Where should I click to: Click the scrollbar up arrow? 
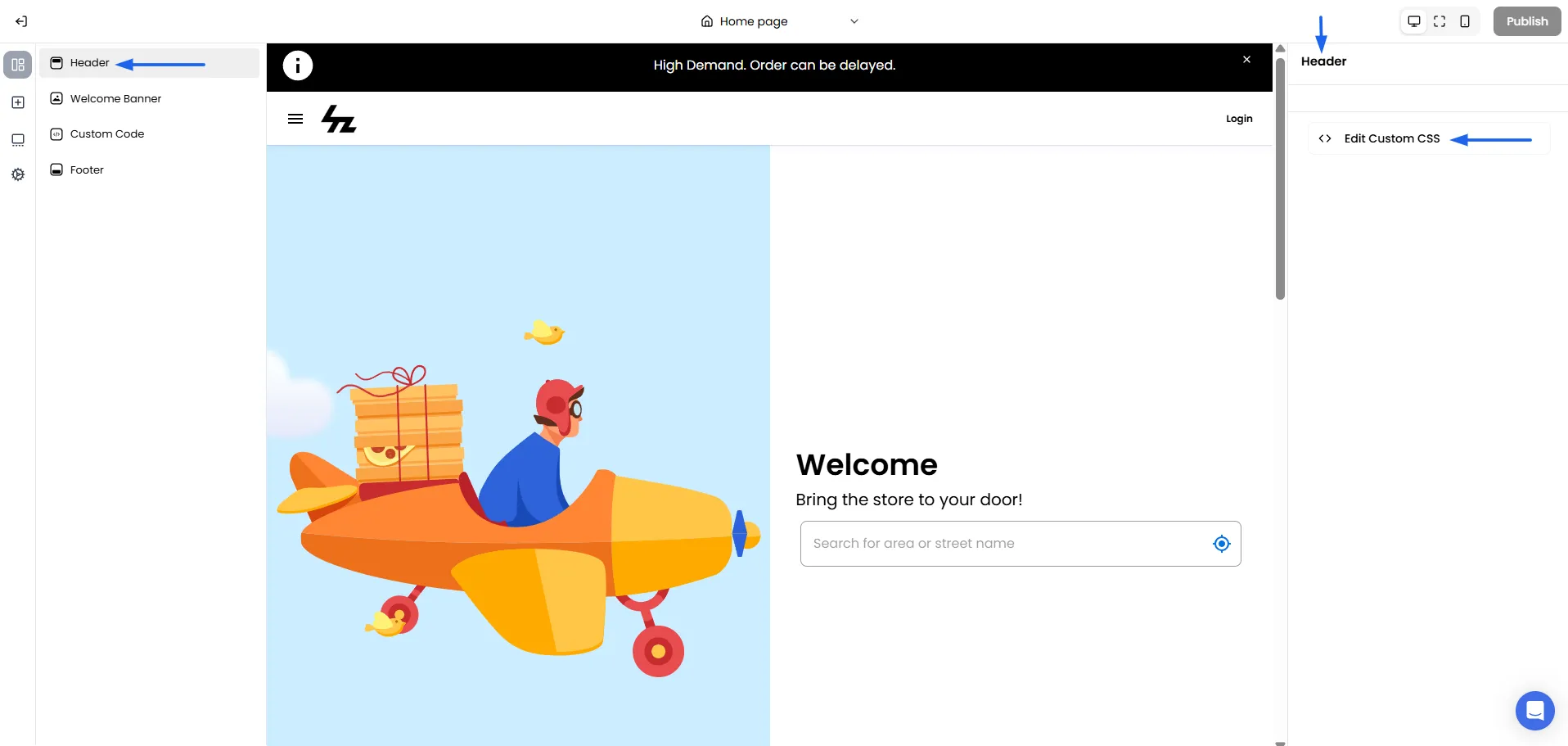click(x=1280, y=49)
